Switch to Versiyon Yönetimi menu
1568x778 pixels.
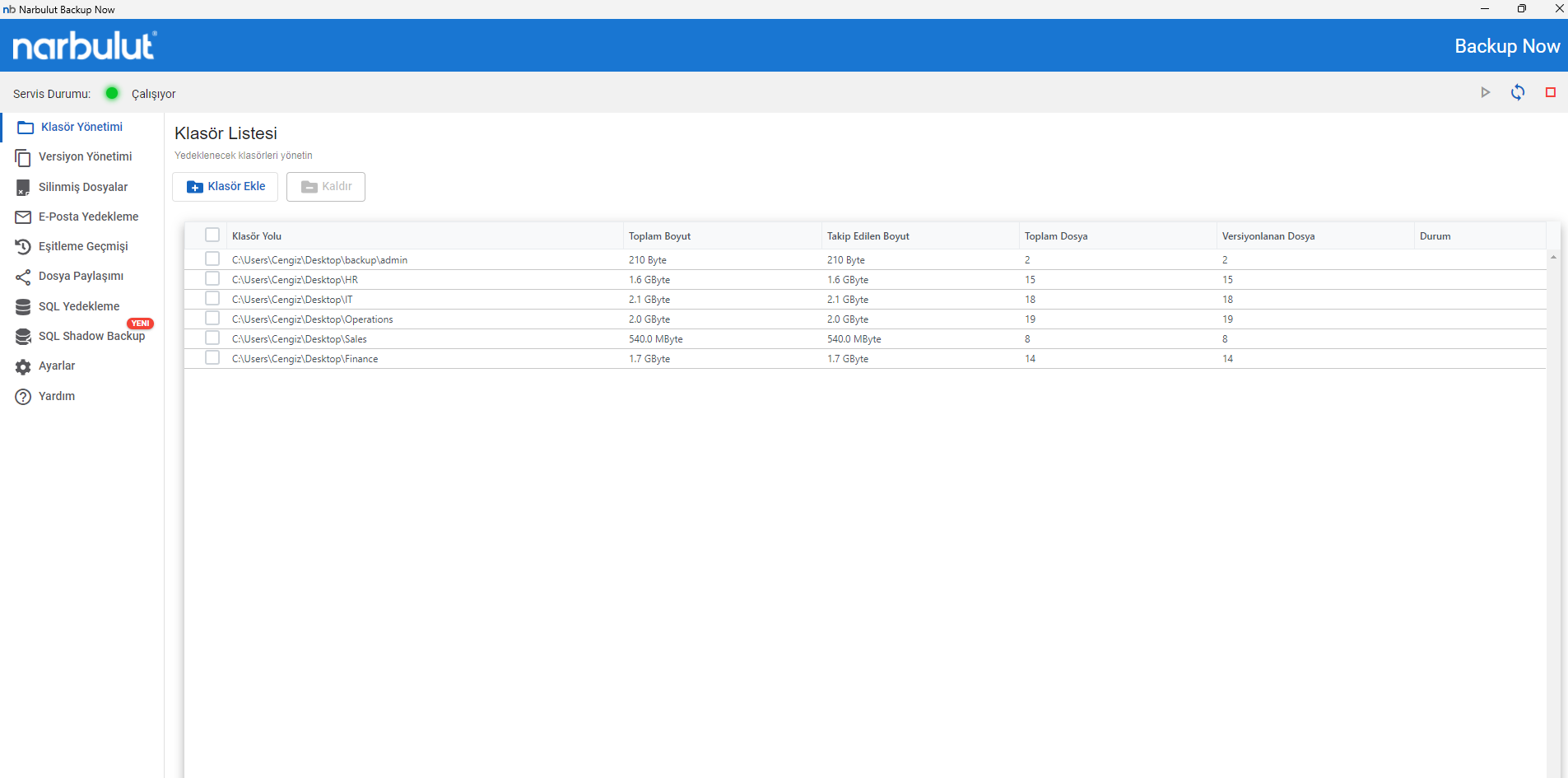(85, 156)
